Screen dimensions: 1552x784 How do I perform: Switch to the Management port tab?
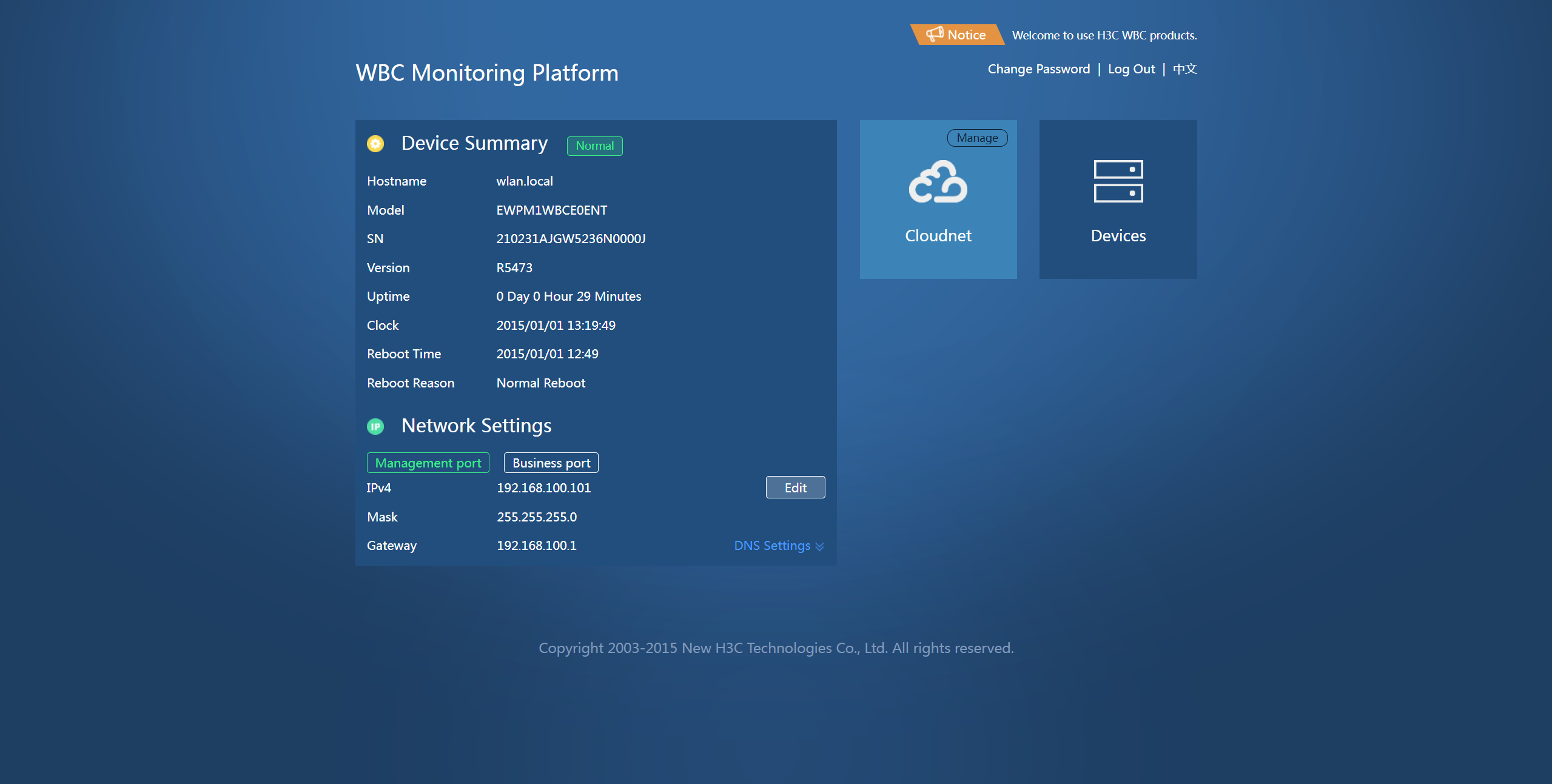pos(428,463)
